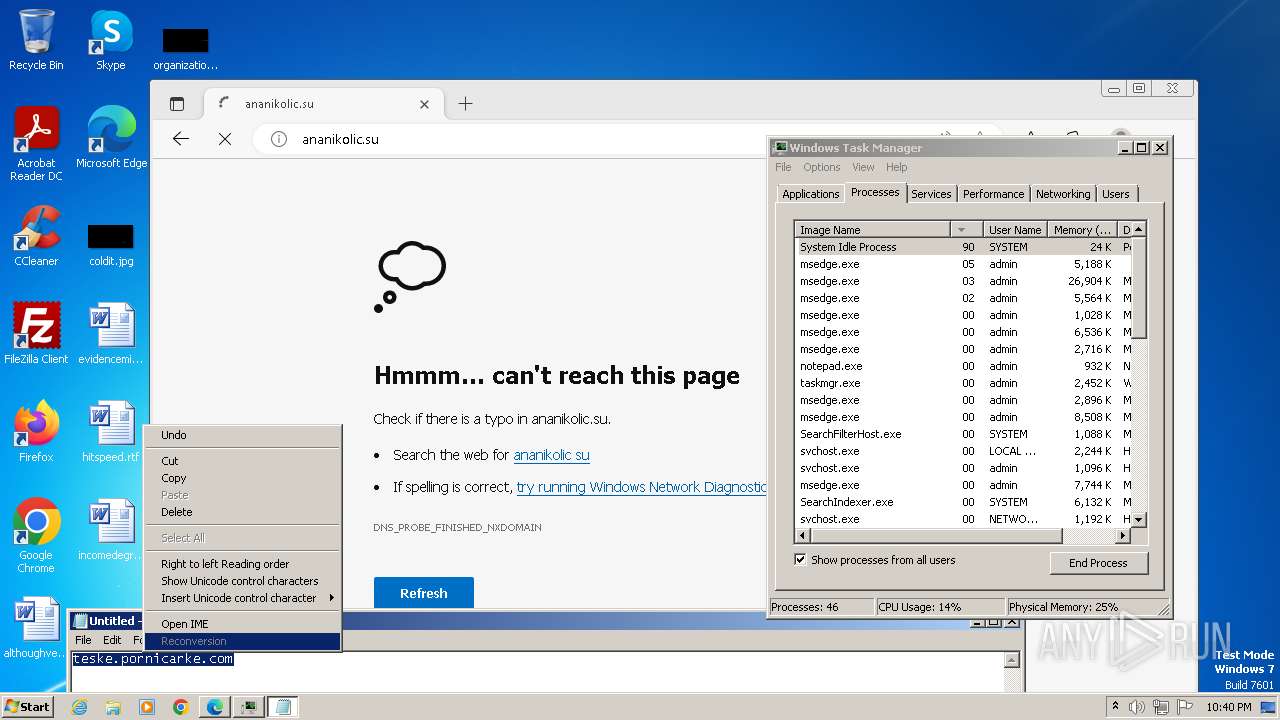1280x720 pixels.
Task: Switch to the Services tab
Action: (x=931, y=194)
